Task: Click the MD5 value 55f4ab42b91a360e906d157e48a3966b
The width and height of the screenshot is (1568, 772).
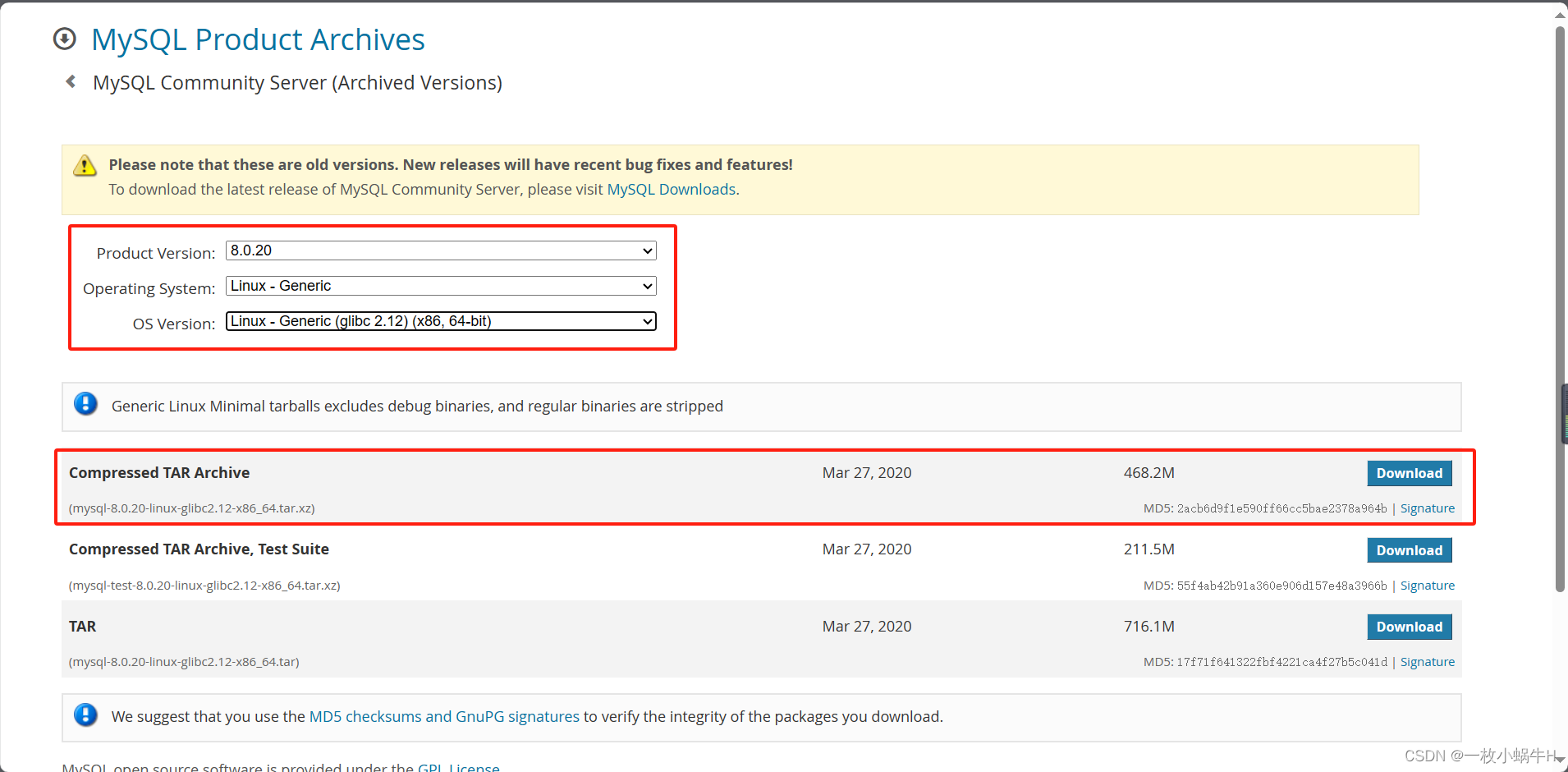Action: 1281,586
